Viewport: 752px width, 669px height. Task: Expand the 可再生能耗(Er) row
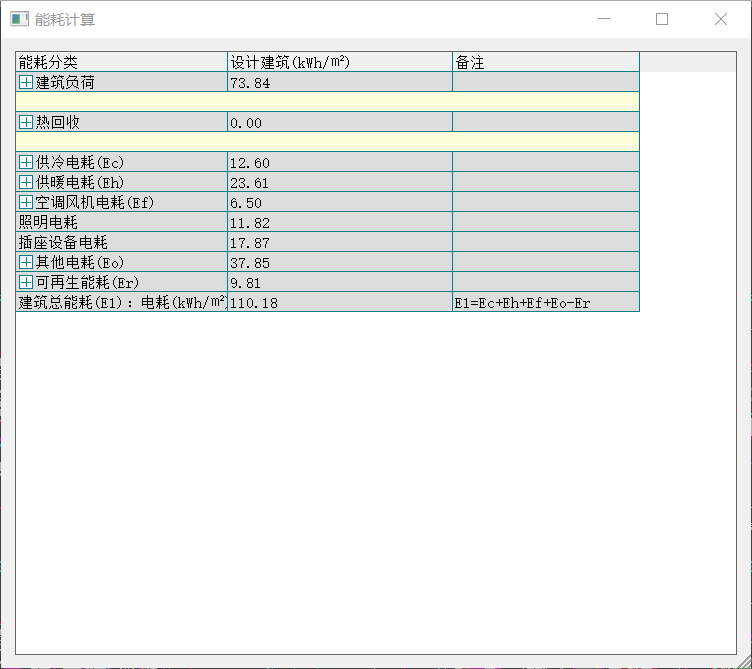tap(26, 283)
